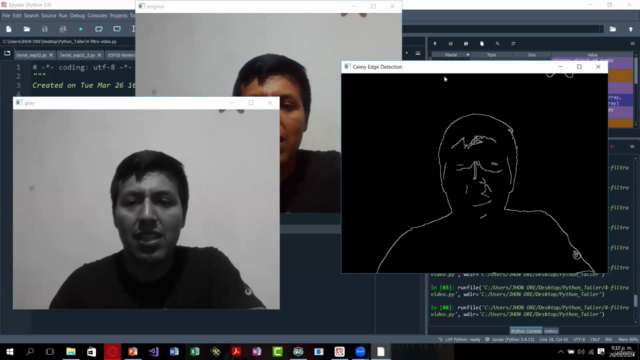Run the file with green play button
The height and width of the screenshot is (360, 640).
(x=81, y=29)
